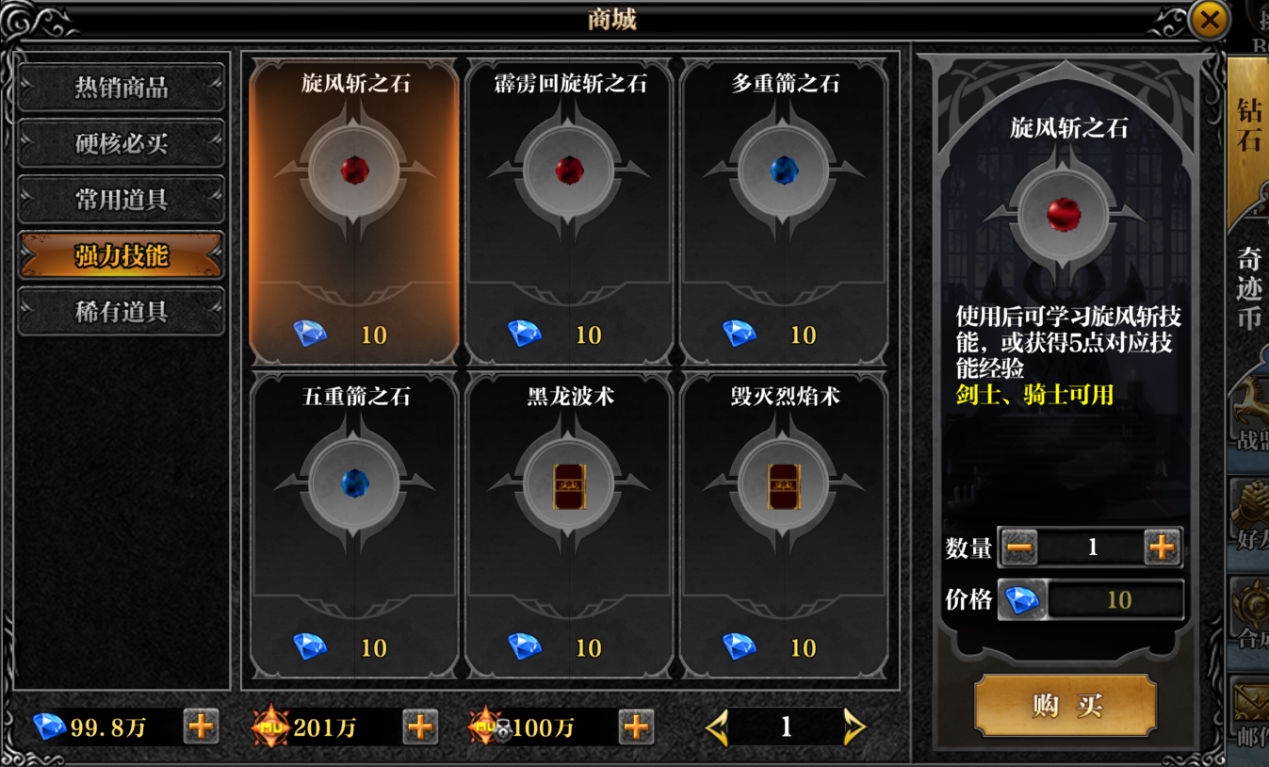Select the 多重箭之石 blue gem item
This screenshot has height=767, width=1269.
coord(784,212)
